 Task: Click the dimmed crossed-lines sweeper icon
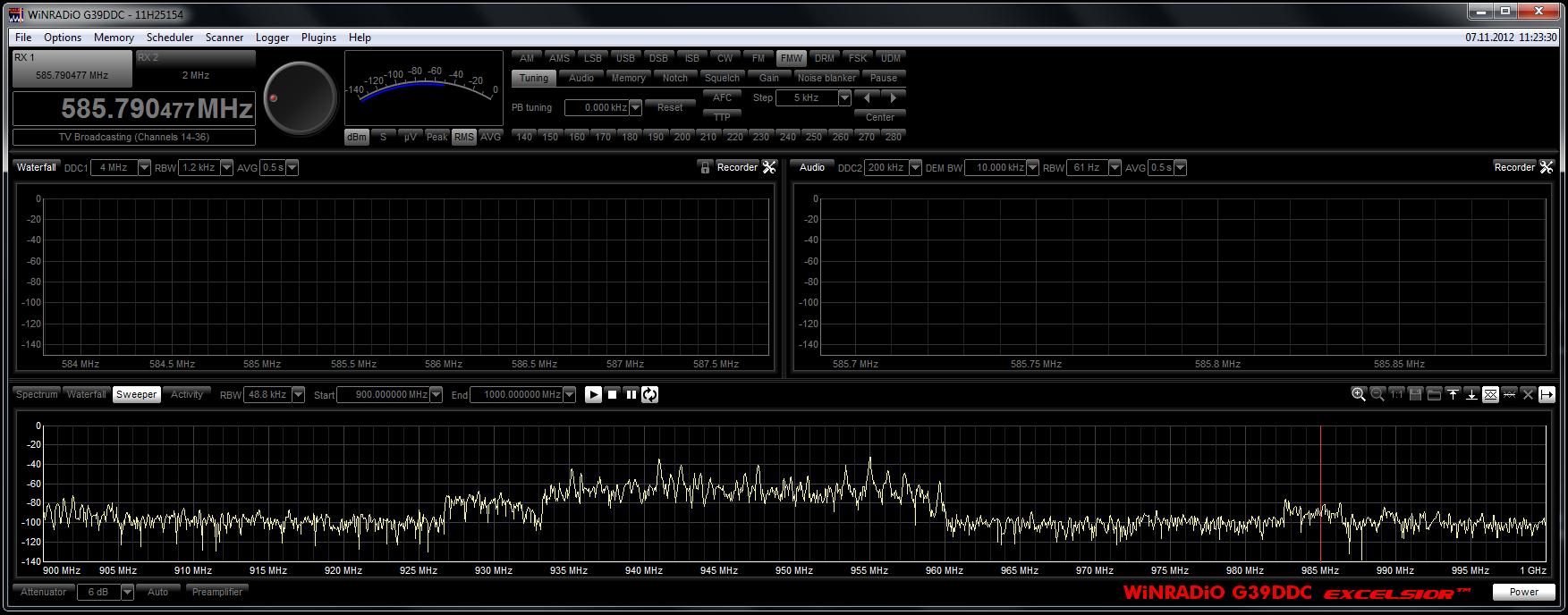(1509, 394)
